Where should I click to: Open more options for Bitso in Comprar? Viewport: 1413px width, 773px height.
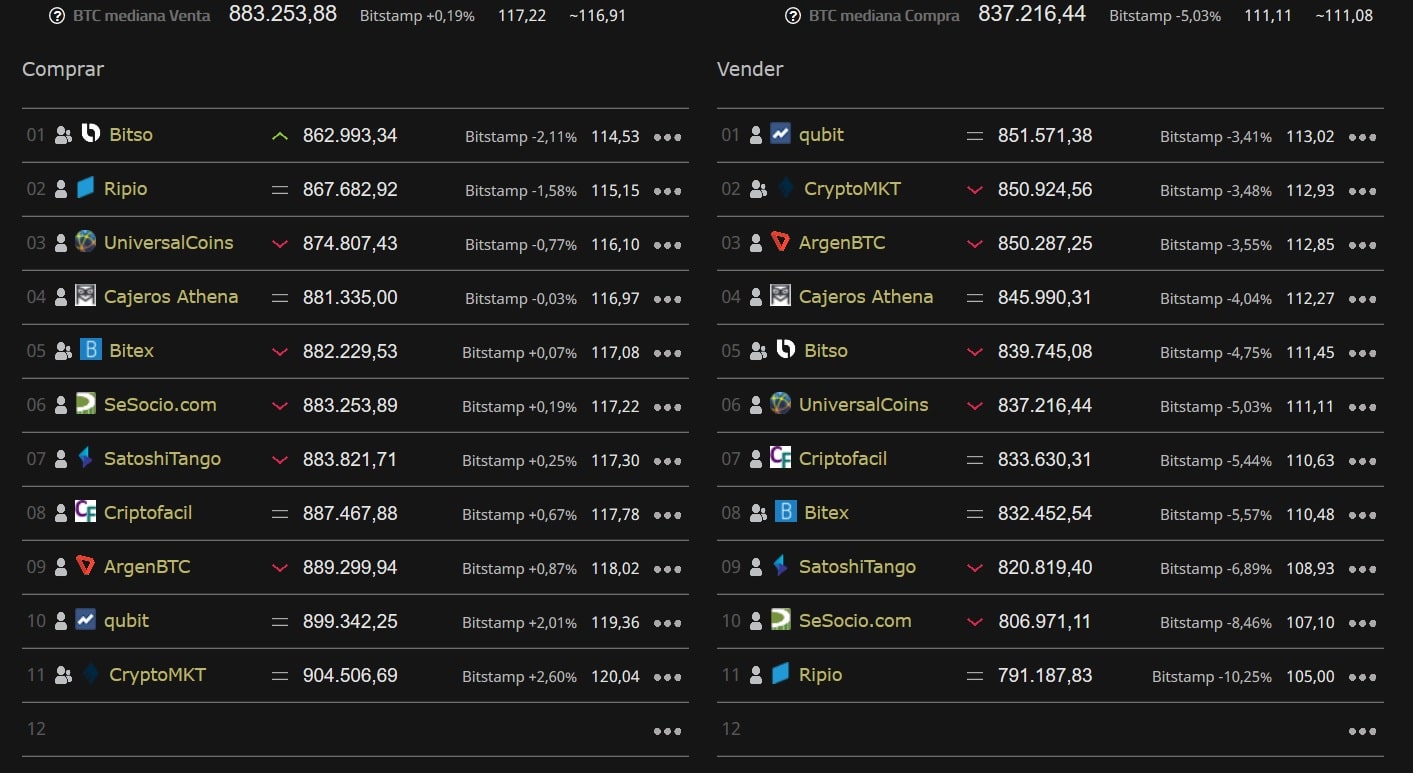tap(667, 137)
